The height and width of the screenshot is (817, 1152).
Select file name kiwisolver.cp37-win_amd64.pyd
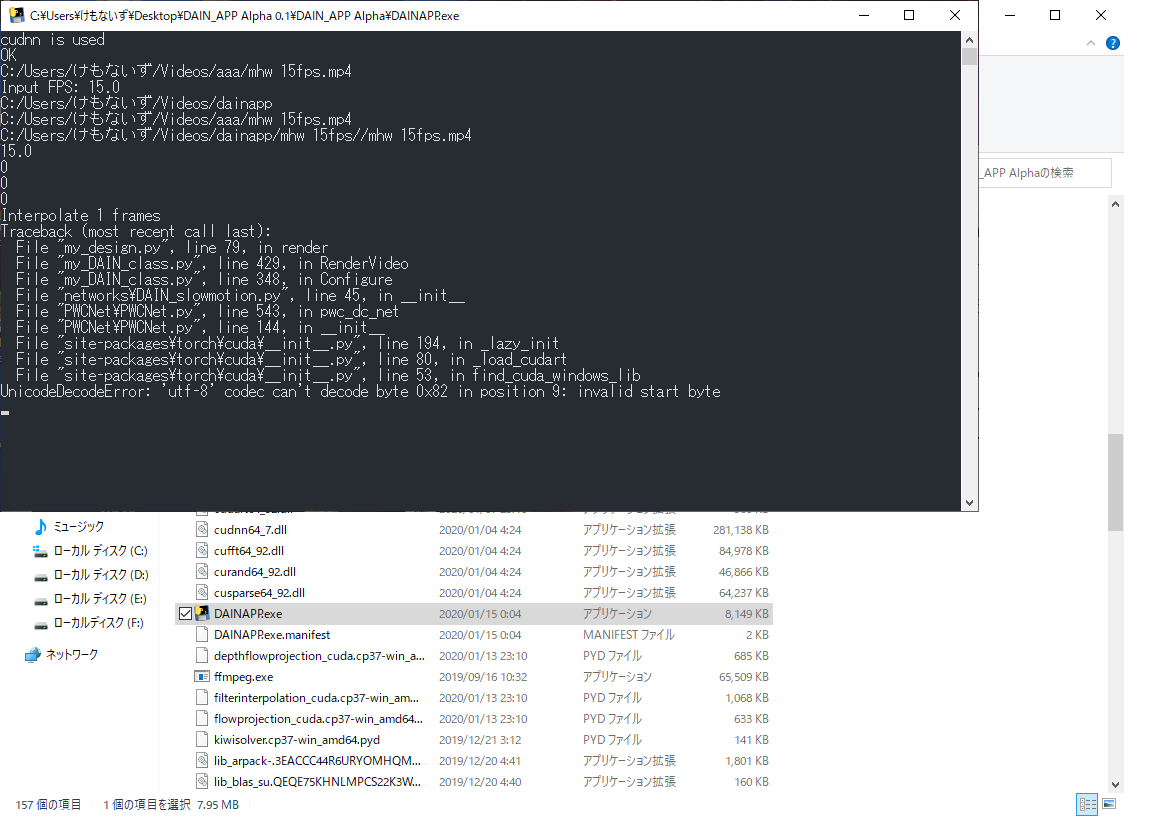297,740
